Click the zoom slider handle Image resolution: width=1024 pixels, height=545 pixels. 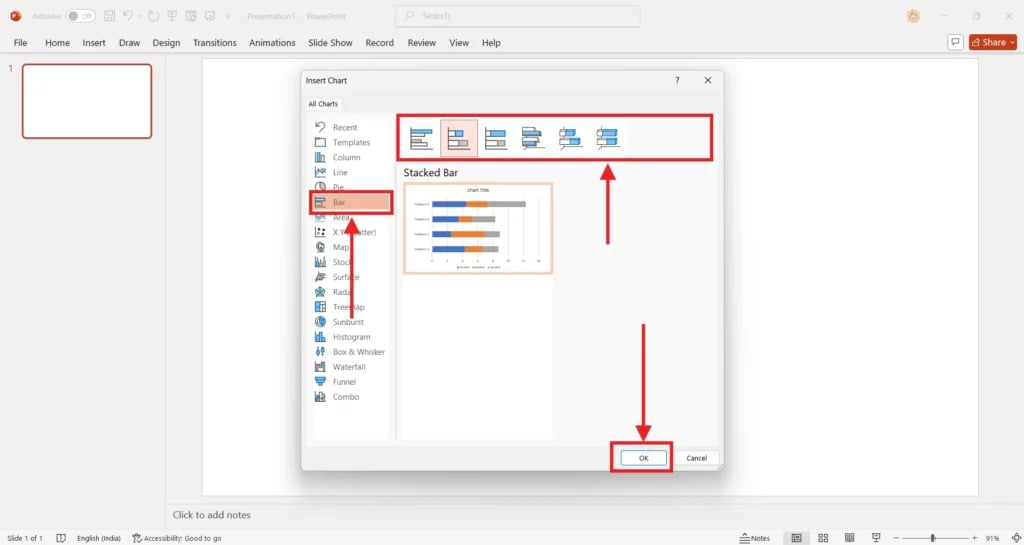[933, 538]
